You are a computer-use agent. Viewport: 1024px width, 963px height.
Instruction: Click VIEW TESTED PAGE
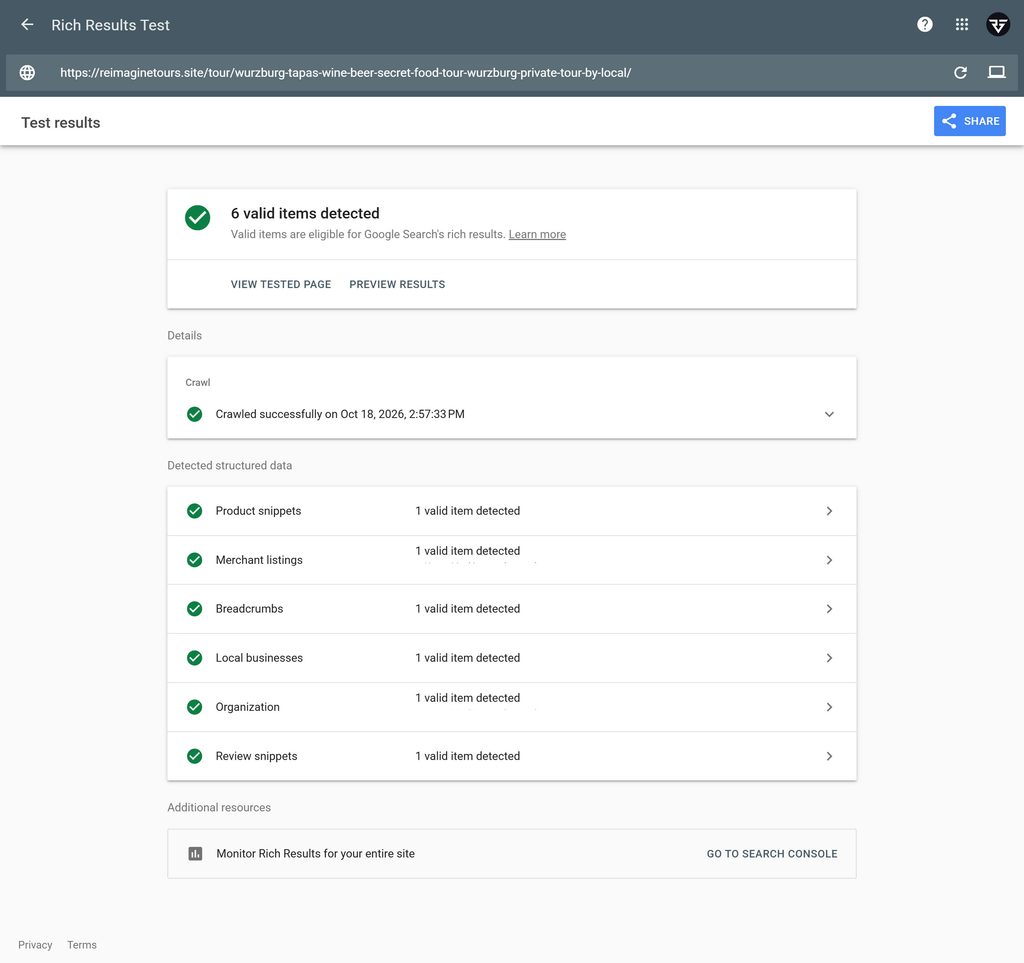pyautogui.click(x=281, y=285)
